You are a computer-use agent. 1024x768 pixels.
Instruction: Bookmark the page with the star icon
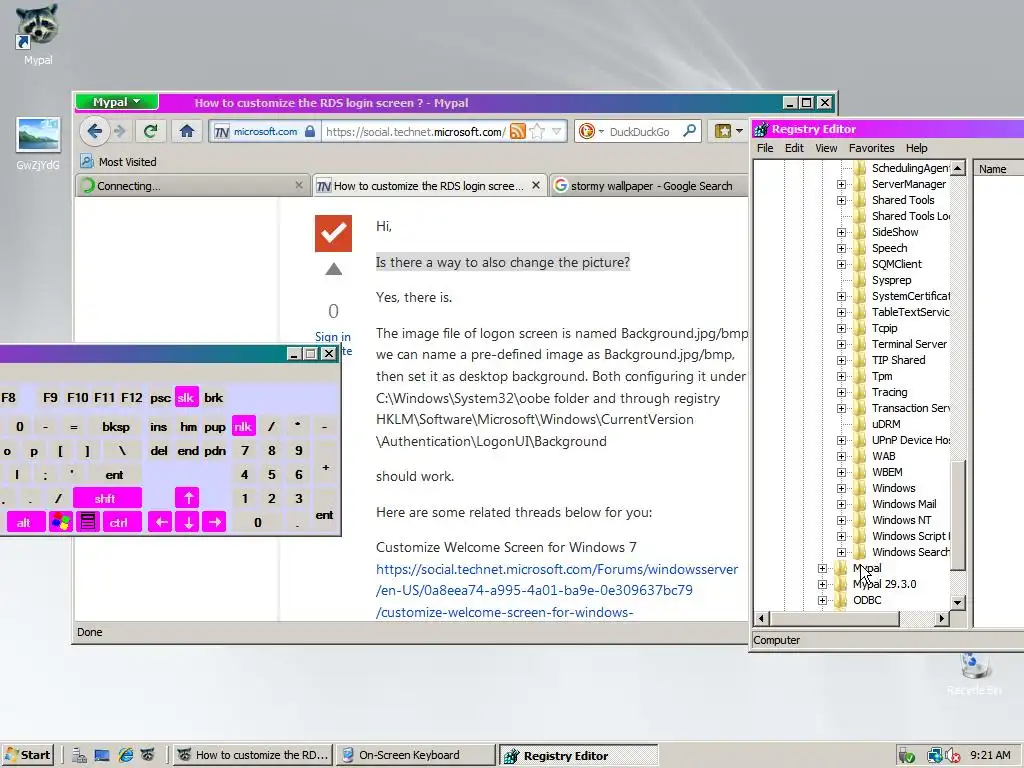pyautogui.click(x=537, y=131)
